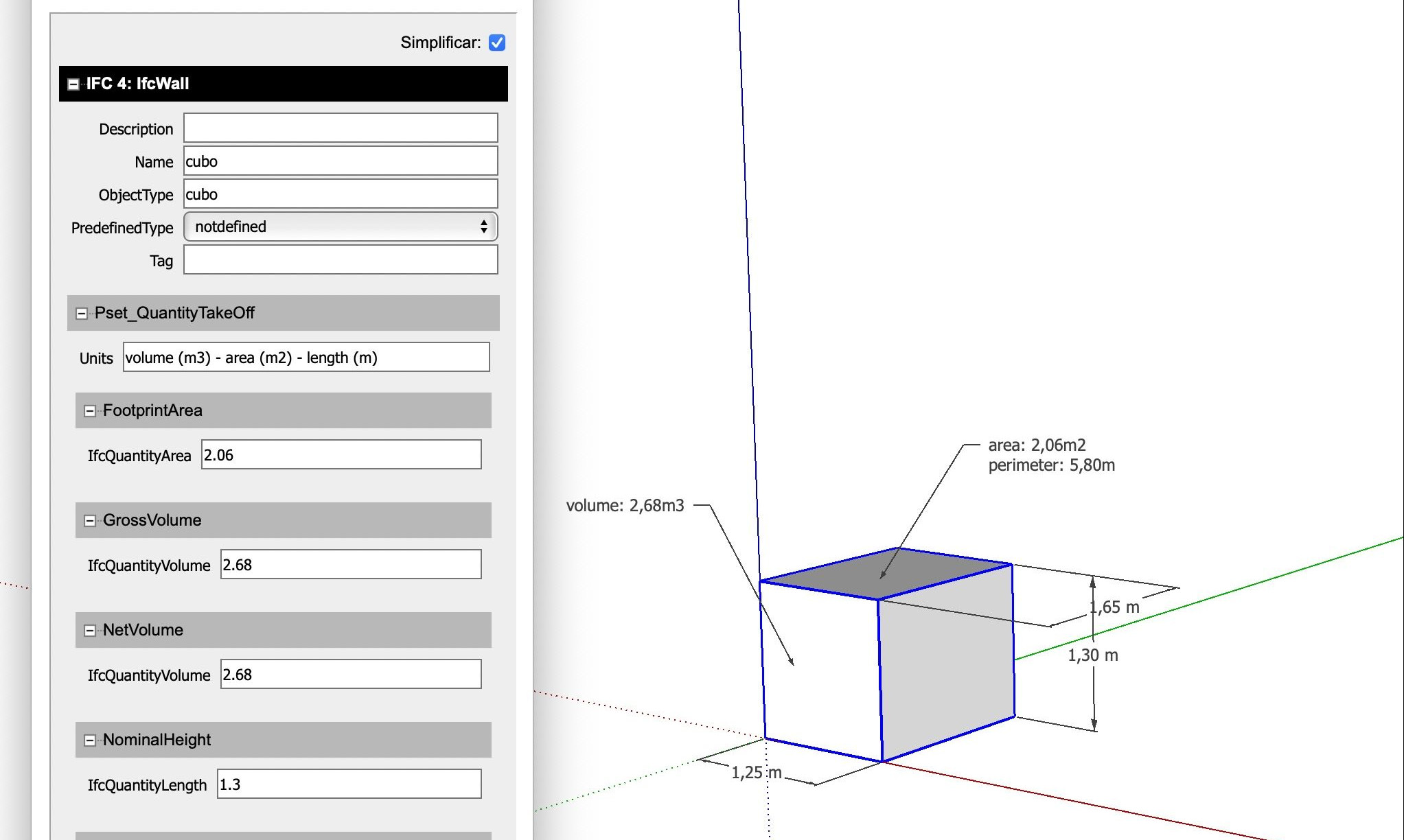1404x840 pixels.
Task: Click the NominalHeight IfcQuantityLength field
Action: coord(349,784)
